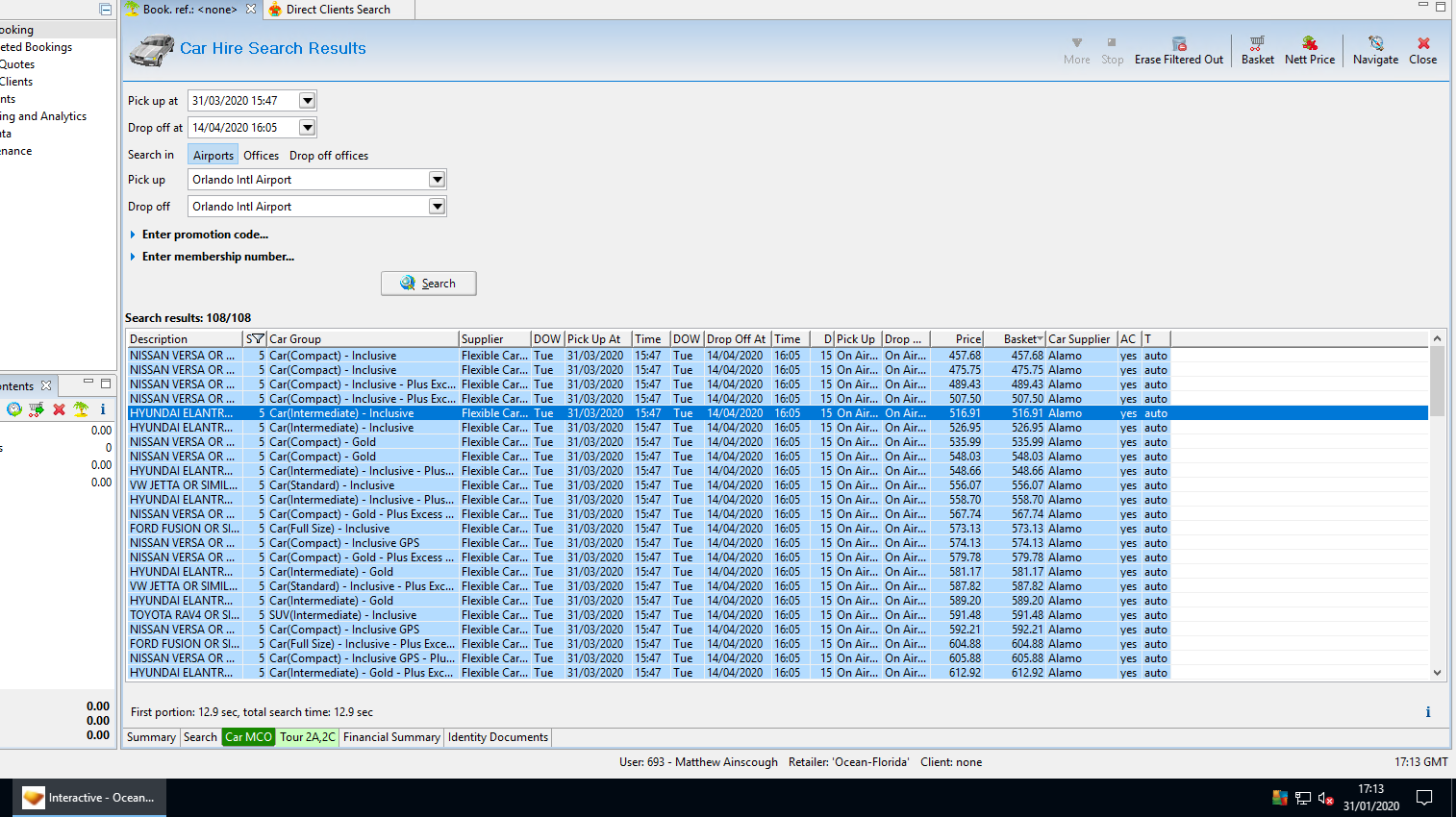Open the Tour 2A,2C bottom tab
1456x817 pixels.
click(x=308, y=737)
